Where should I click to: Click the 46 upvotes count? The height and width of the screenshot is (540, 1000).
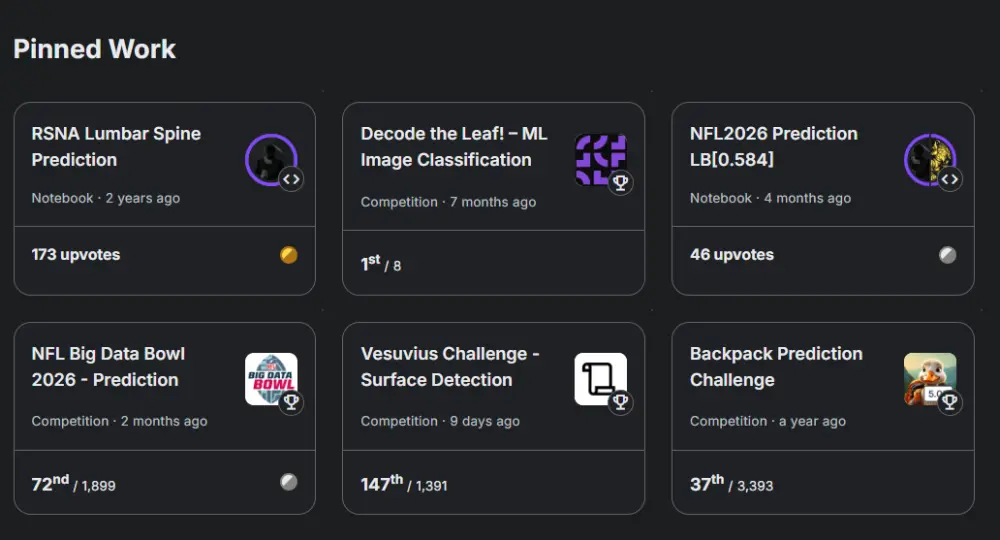[x=731, y=255]
